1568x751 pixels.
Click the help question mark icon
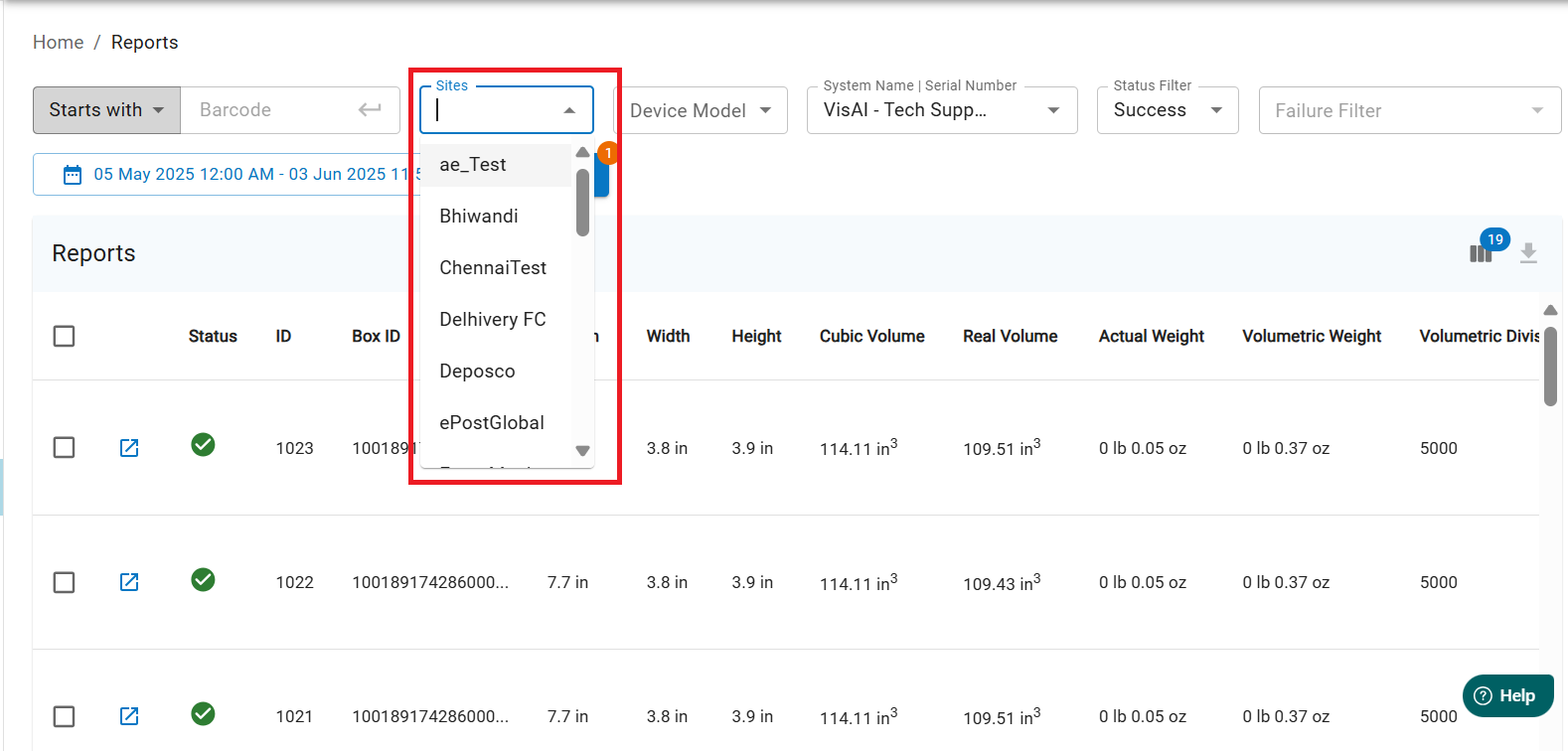point(1483,695)
